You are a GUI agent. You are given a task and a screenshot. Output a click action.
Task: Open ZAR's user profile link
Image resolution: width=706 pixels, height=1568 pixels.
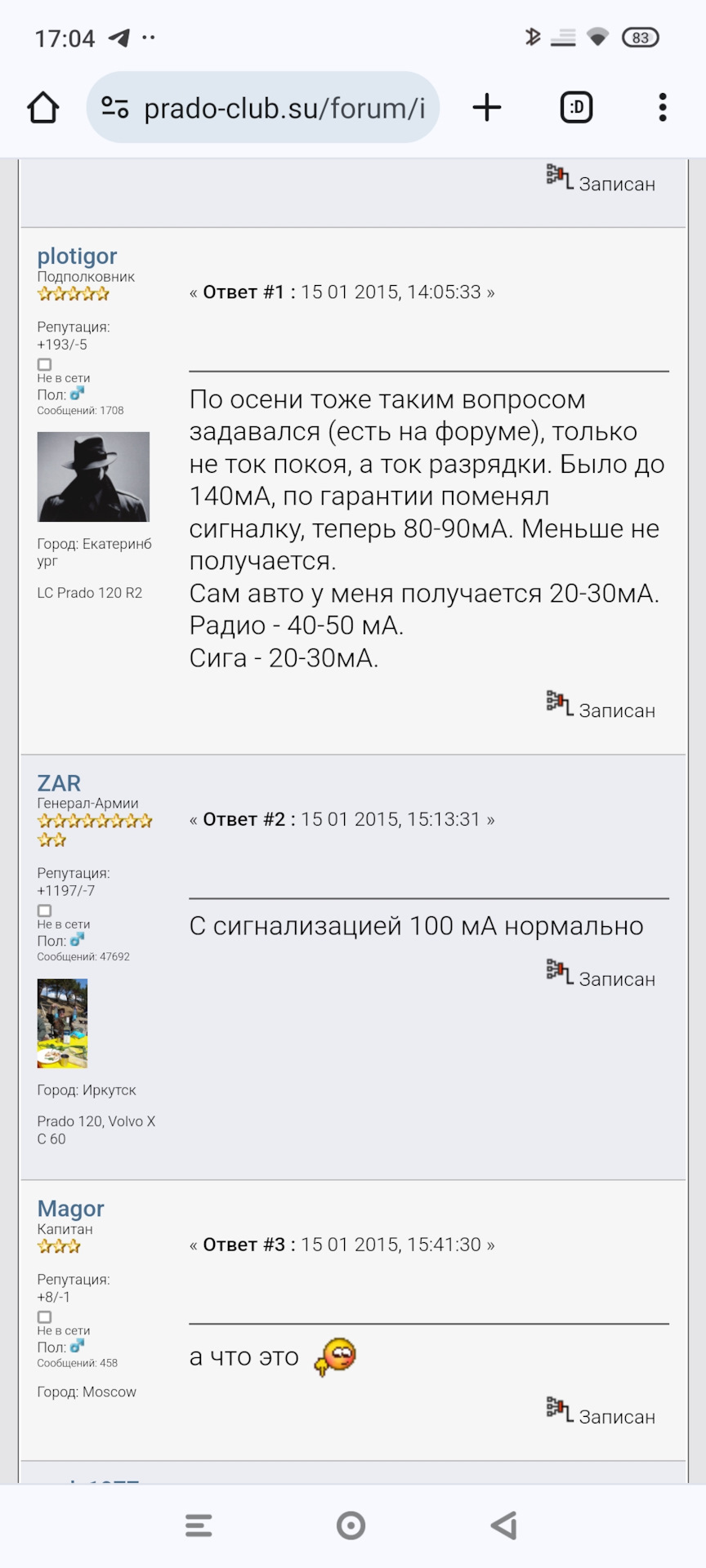[59, 783]
